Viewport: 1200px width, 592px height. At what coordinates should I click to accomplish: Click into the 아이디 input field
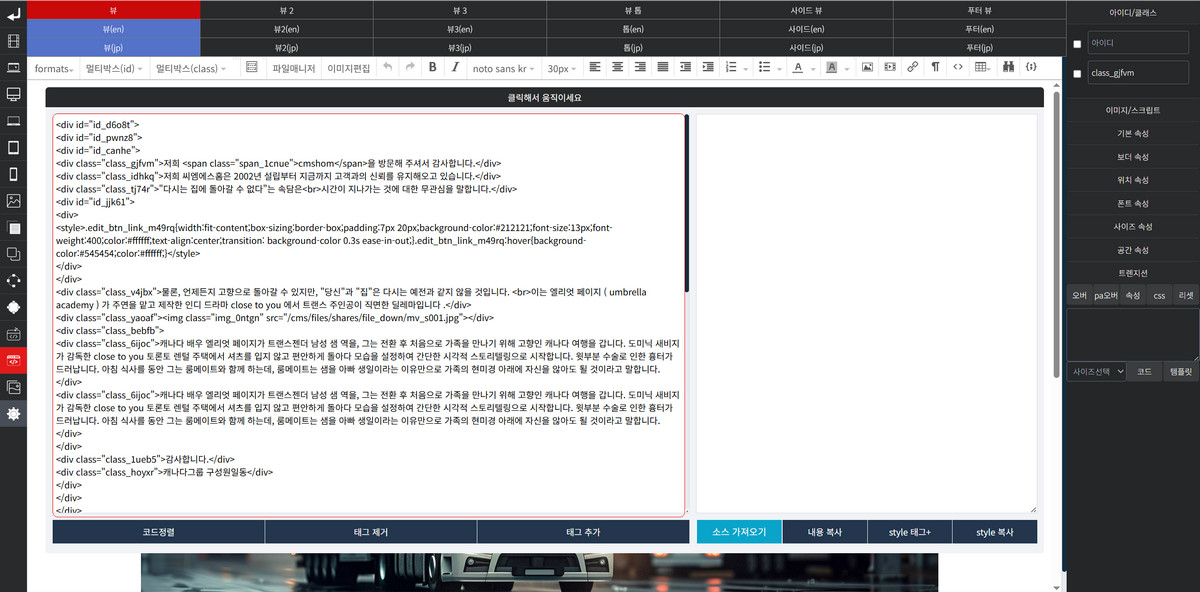tap(1138, 44)
